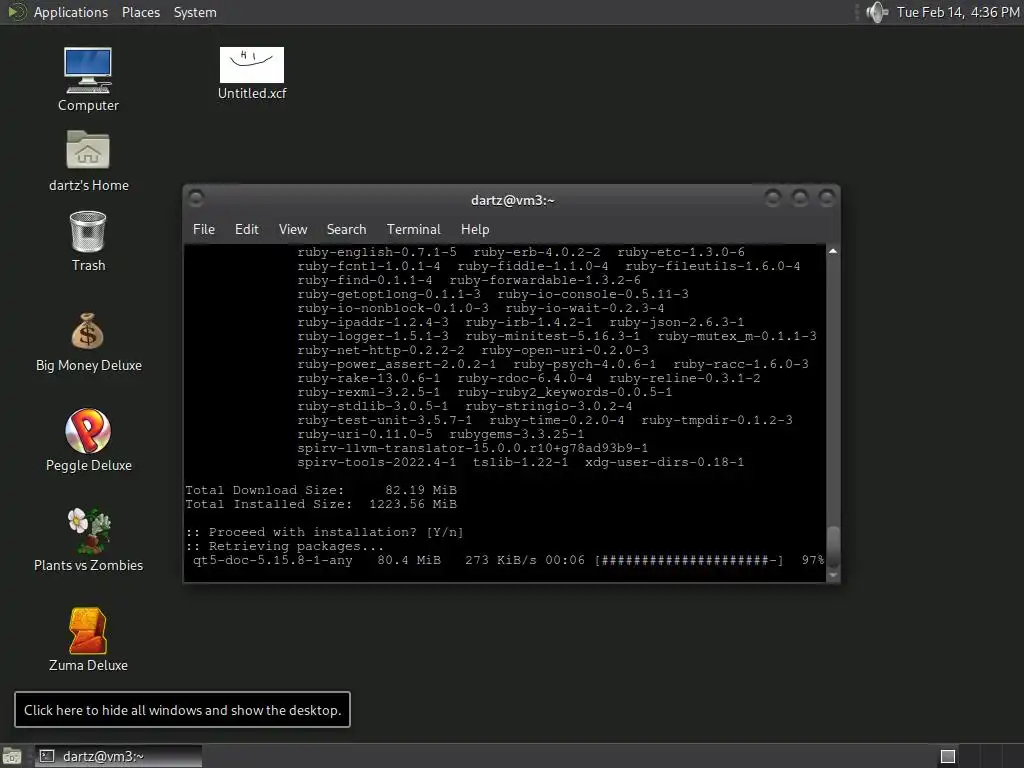Click the qt5-doc-5.15.8-1-any text line
This screenshot has height=768, width=1024.
272,560
